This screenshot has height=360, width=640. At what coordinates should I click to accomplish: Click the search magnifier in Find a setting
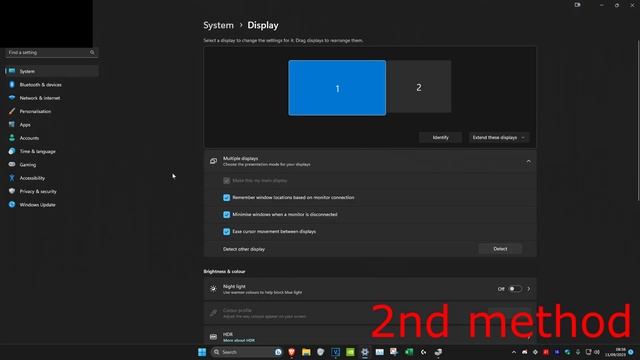(92, 53)
